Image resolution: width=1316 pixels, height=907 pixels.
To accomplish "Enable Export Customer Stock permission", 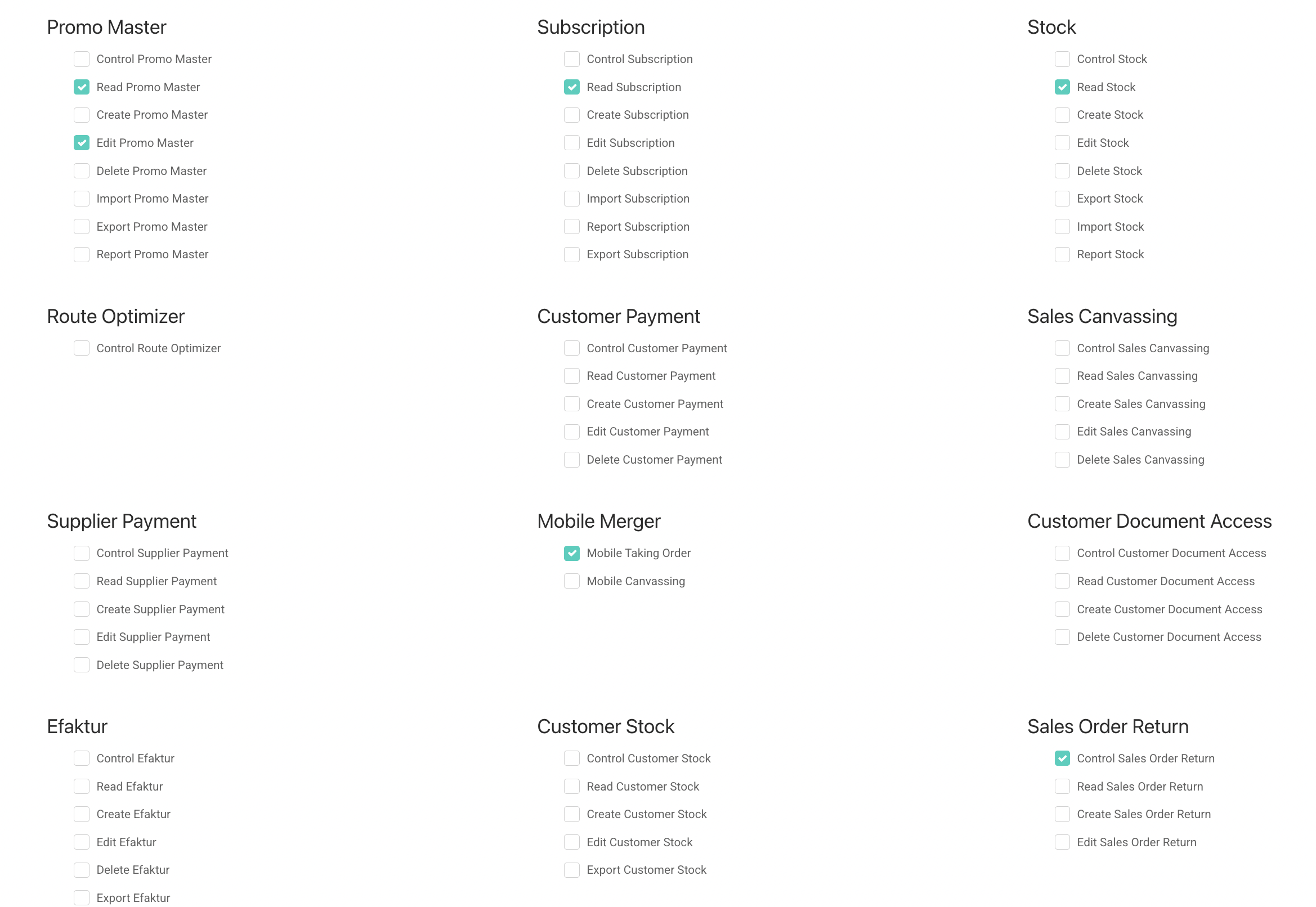I will coord(571,869).
